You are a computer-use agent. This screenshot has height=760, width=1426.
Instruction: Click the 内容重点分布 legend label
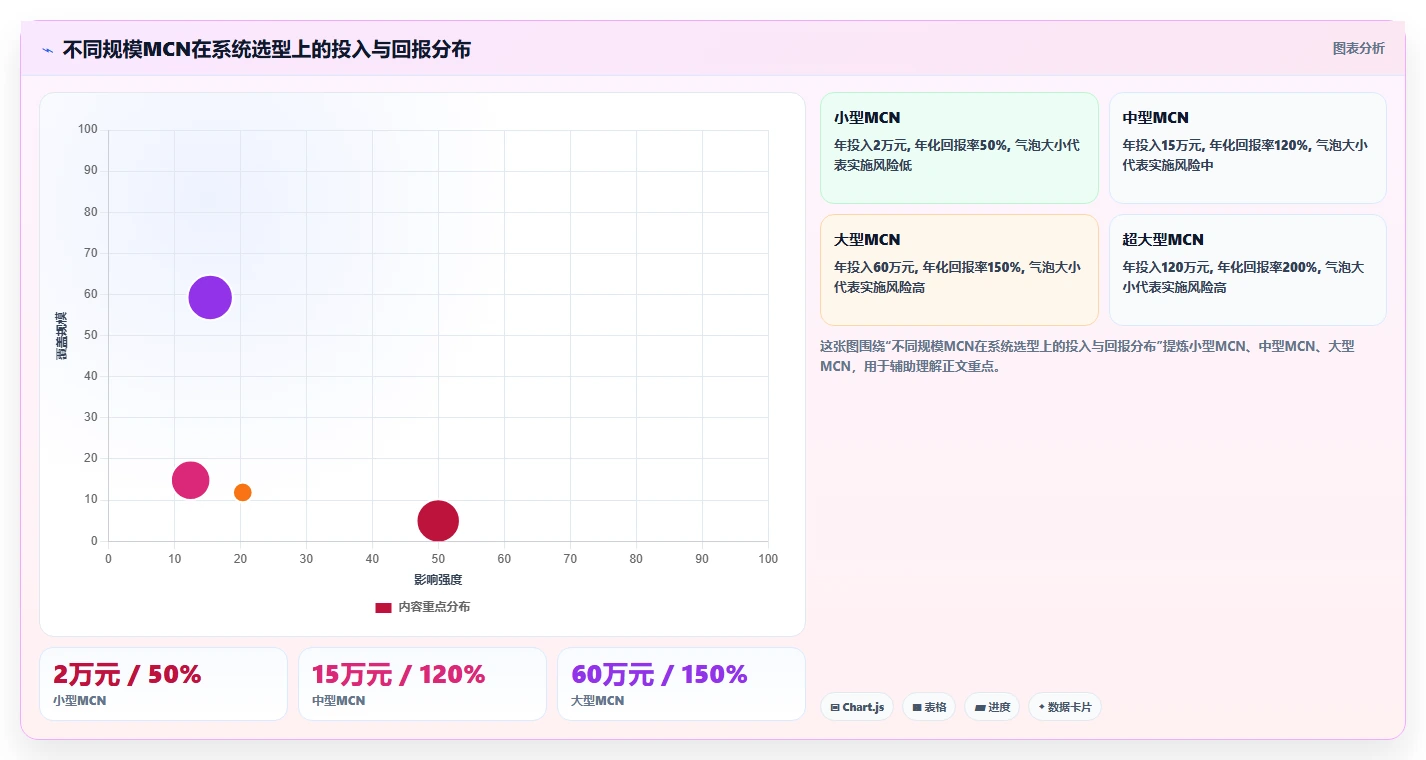click(434, 607)
